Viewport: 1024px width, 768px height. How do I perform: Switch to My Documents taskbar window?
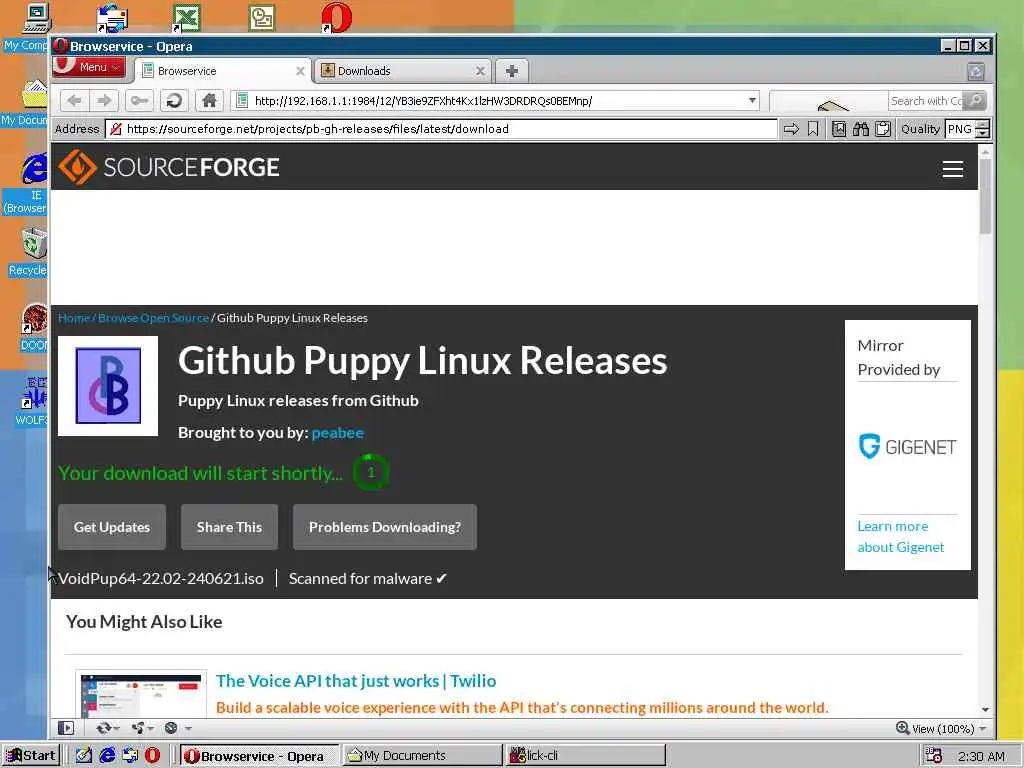tap(423, 755)
